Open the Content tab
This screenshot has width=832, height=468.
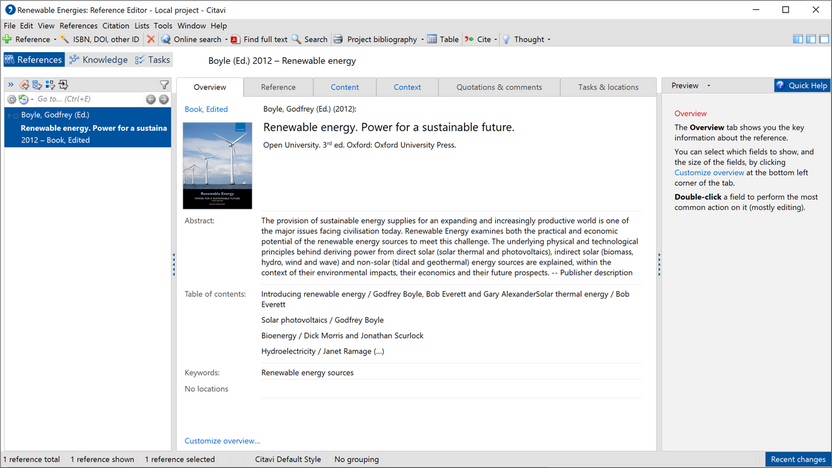(x=345, y=87)
